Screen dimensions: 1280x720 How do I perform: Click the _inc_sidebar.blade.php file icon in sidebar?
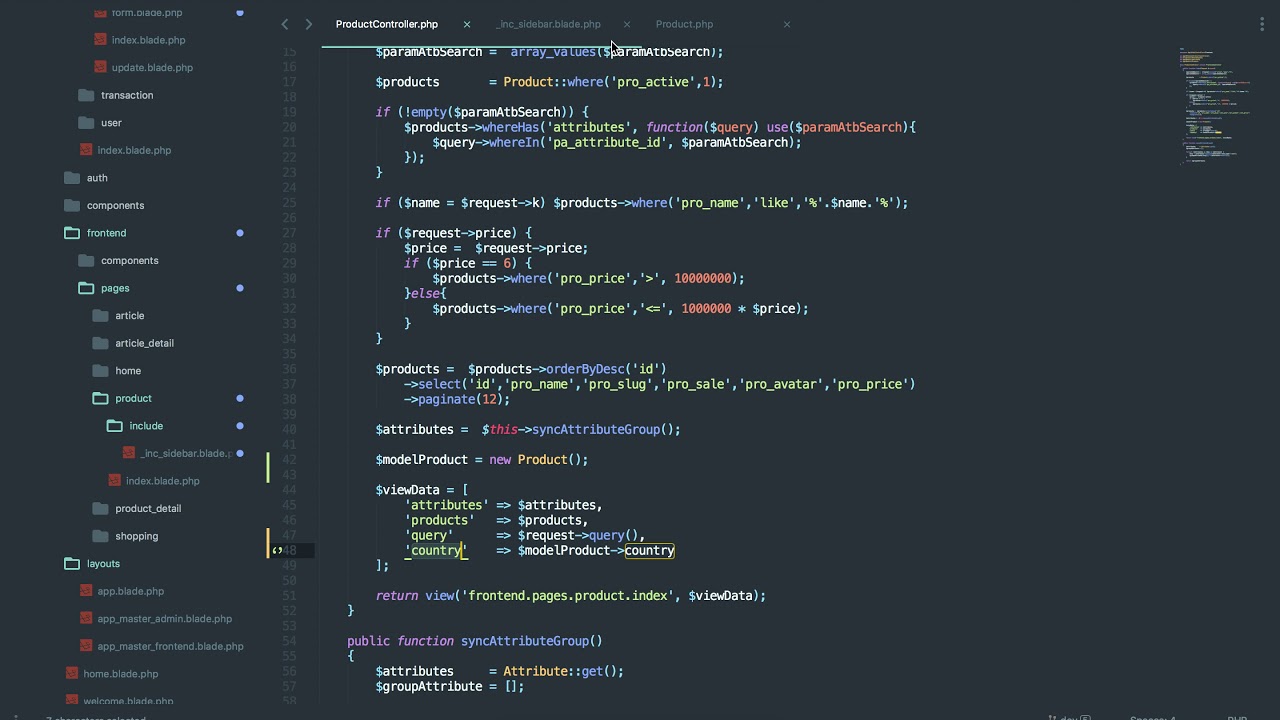(x=128, y=453)
